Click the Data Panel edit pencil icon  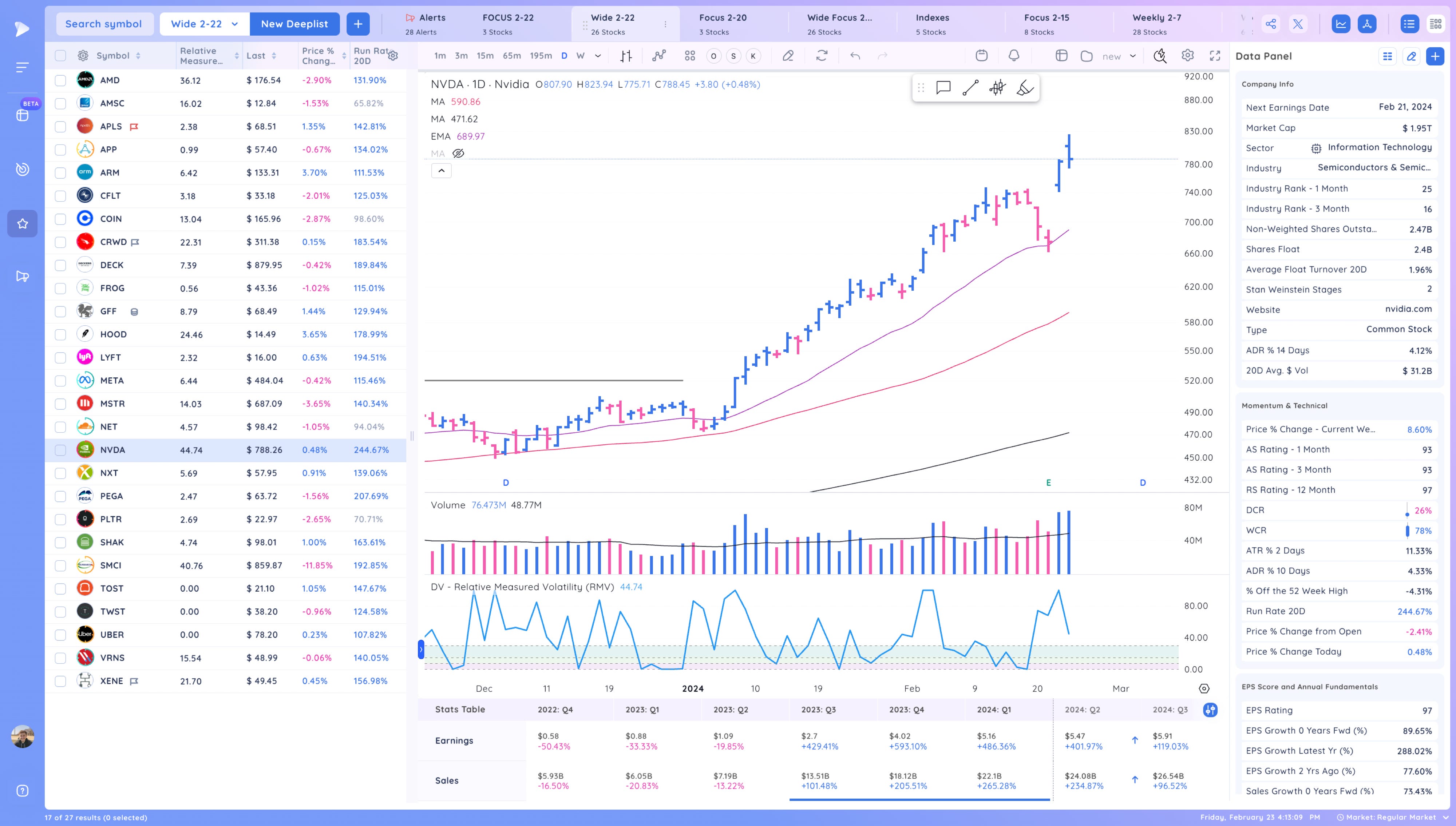(1411, 56)
